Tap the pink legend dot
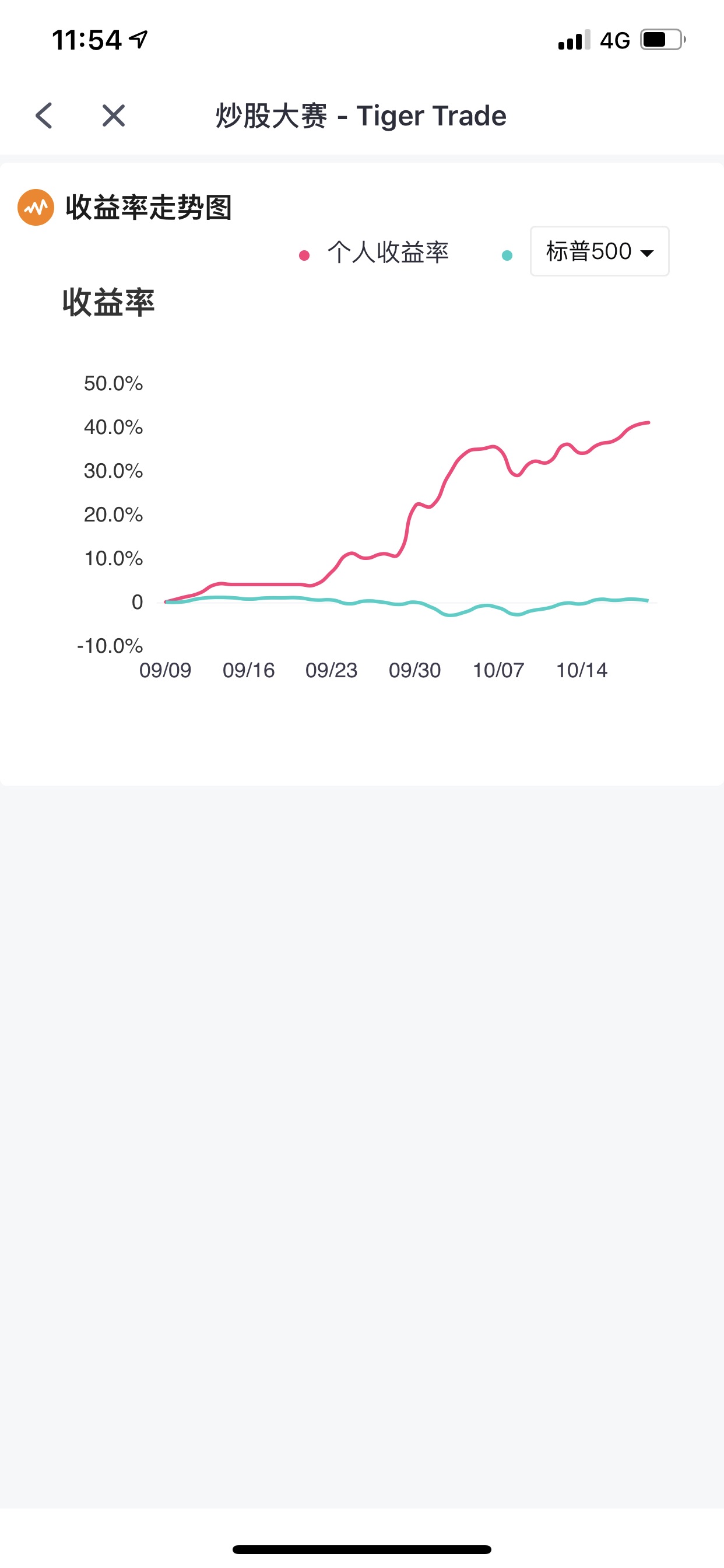The image size is (724, 1568). point(304,256)
